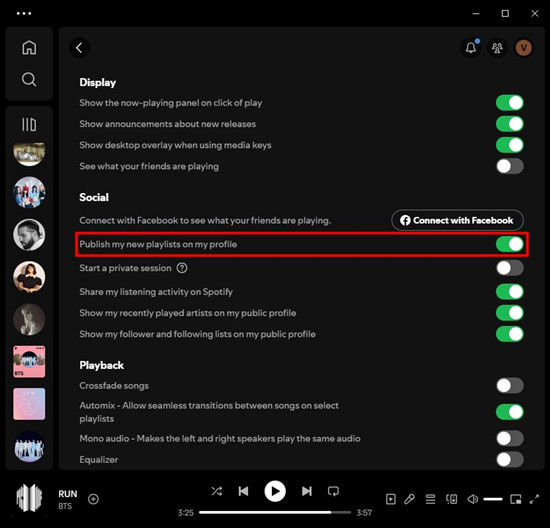550x528 pixels.
Task: Click the RUN song title
Action: point(68,494)
